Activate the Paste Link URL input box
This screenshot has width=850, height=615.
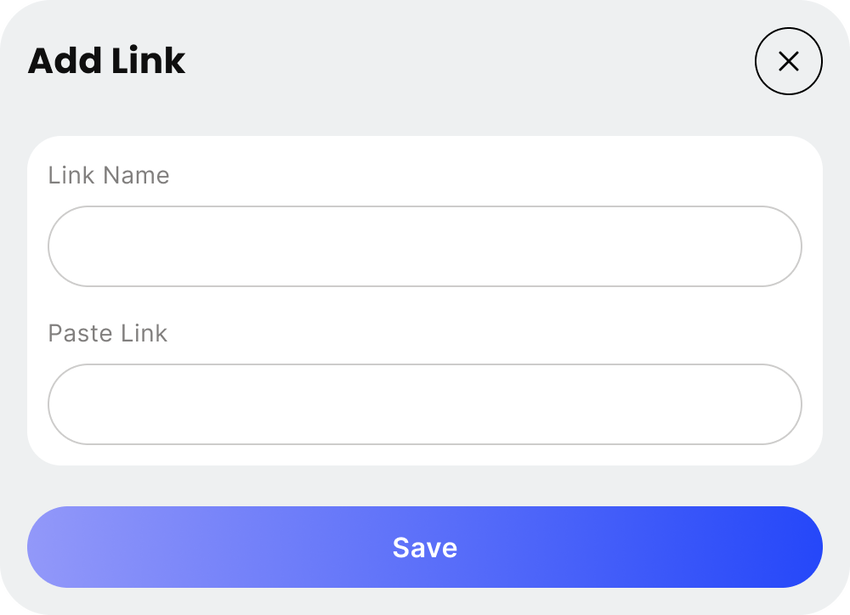424,404
